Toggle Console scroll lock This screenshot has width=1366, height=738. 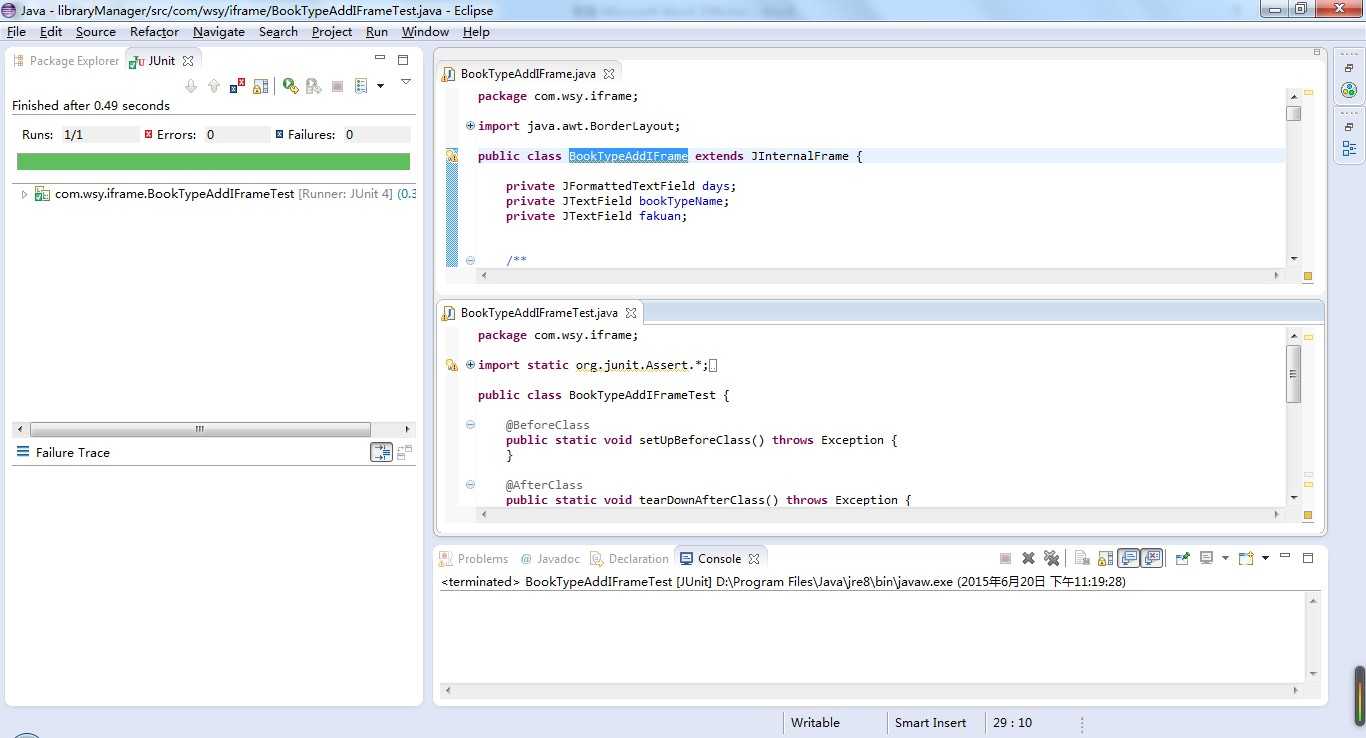[x=1105, y=558]
